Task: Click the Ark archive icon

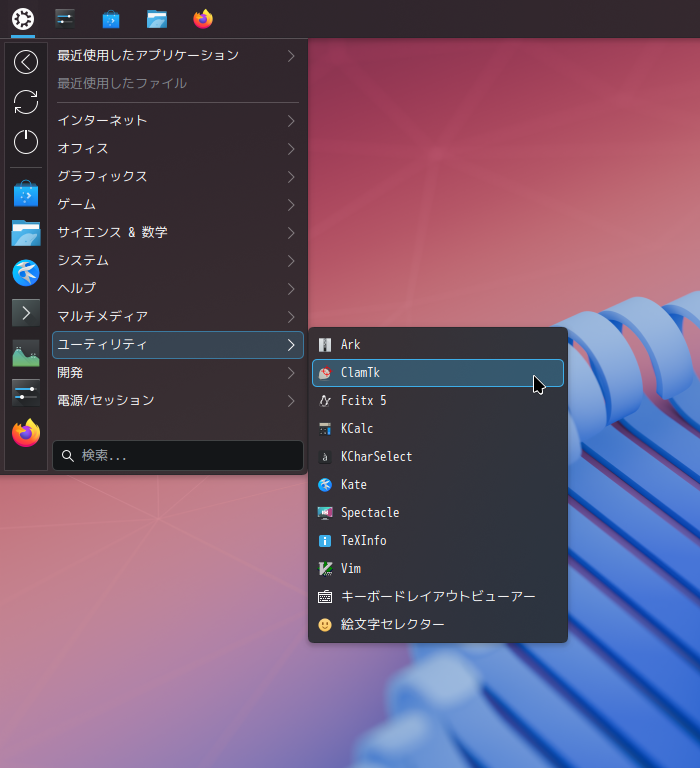Action: coord(325,345)
